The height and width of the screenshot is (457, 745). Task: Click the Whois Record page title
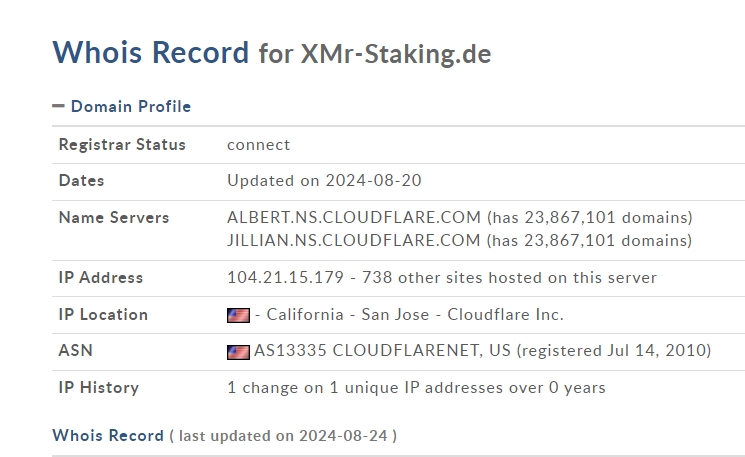tap(151, 52)
